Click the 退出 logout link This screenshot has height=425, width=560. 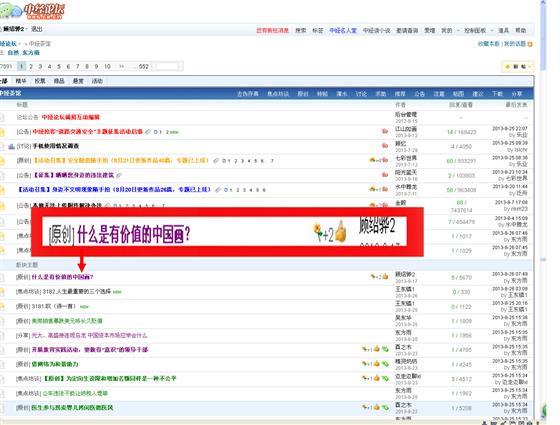tap(36, 29)
